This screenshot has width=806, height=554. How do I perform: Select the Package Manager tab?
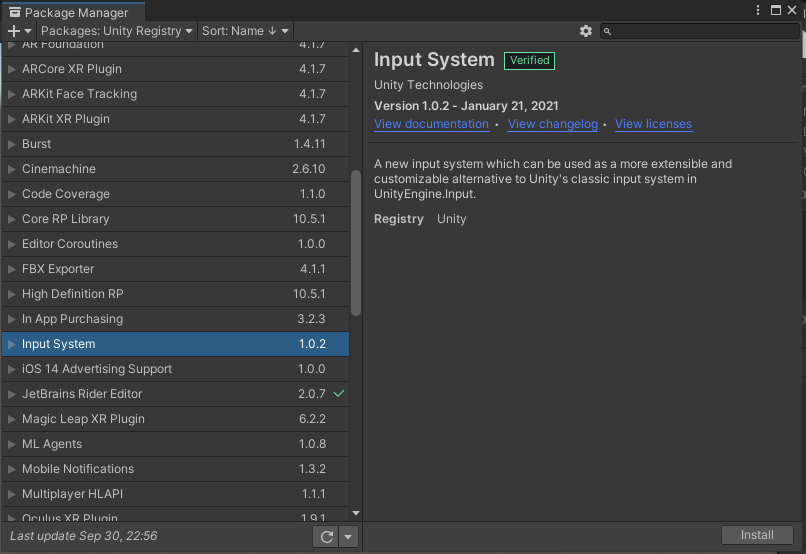72,12
